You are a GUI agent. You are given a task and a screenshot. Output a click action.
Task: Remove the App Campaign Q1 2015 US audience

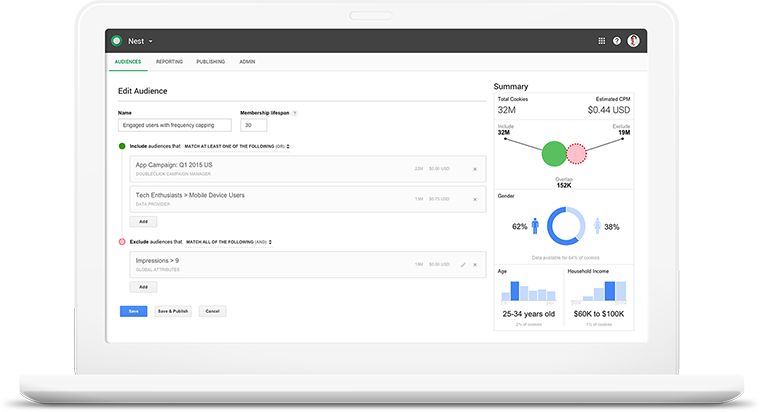click(475, 169)
